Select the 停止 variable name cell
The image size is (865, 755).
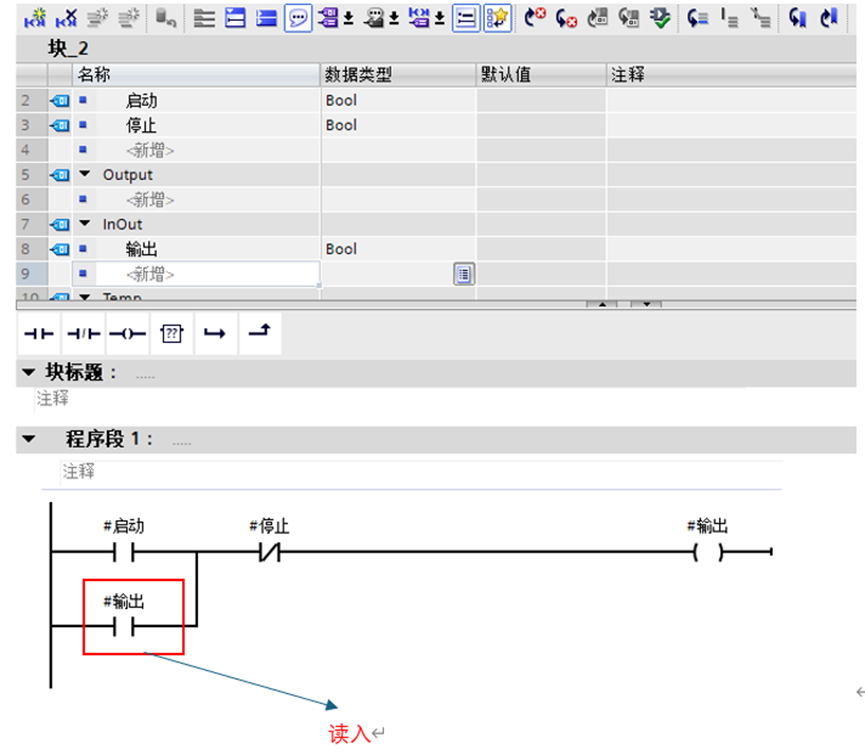pyautogui.click(x=141, y=125)
